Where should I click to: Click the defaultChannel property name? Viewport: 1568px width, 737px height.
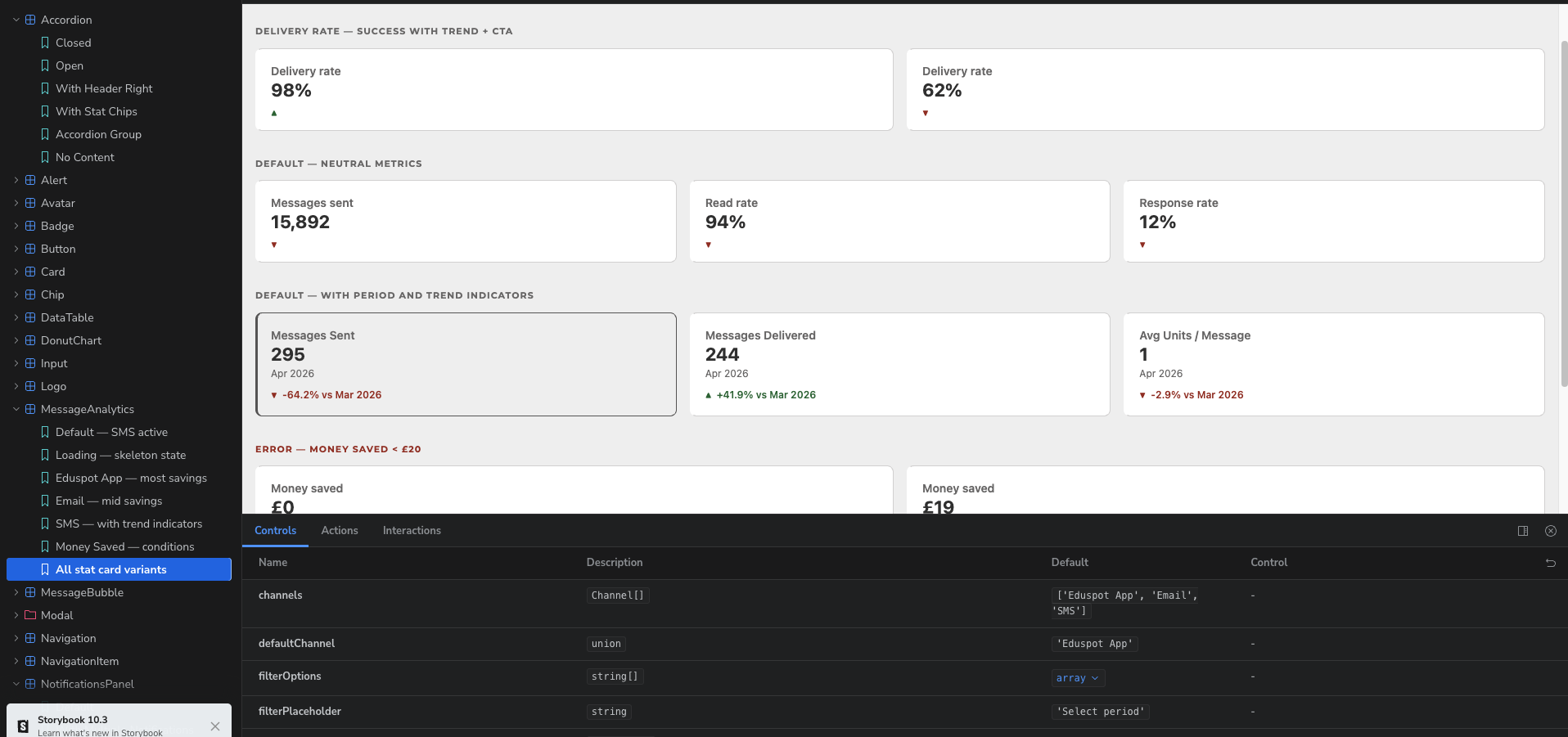coord(296,644)
